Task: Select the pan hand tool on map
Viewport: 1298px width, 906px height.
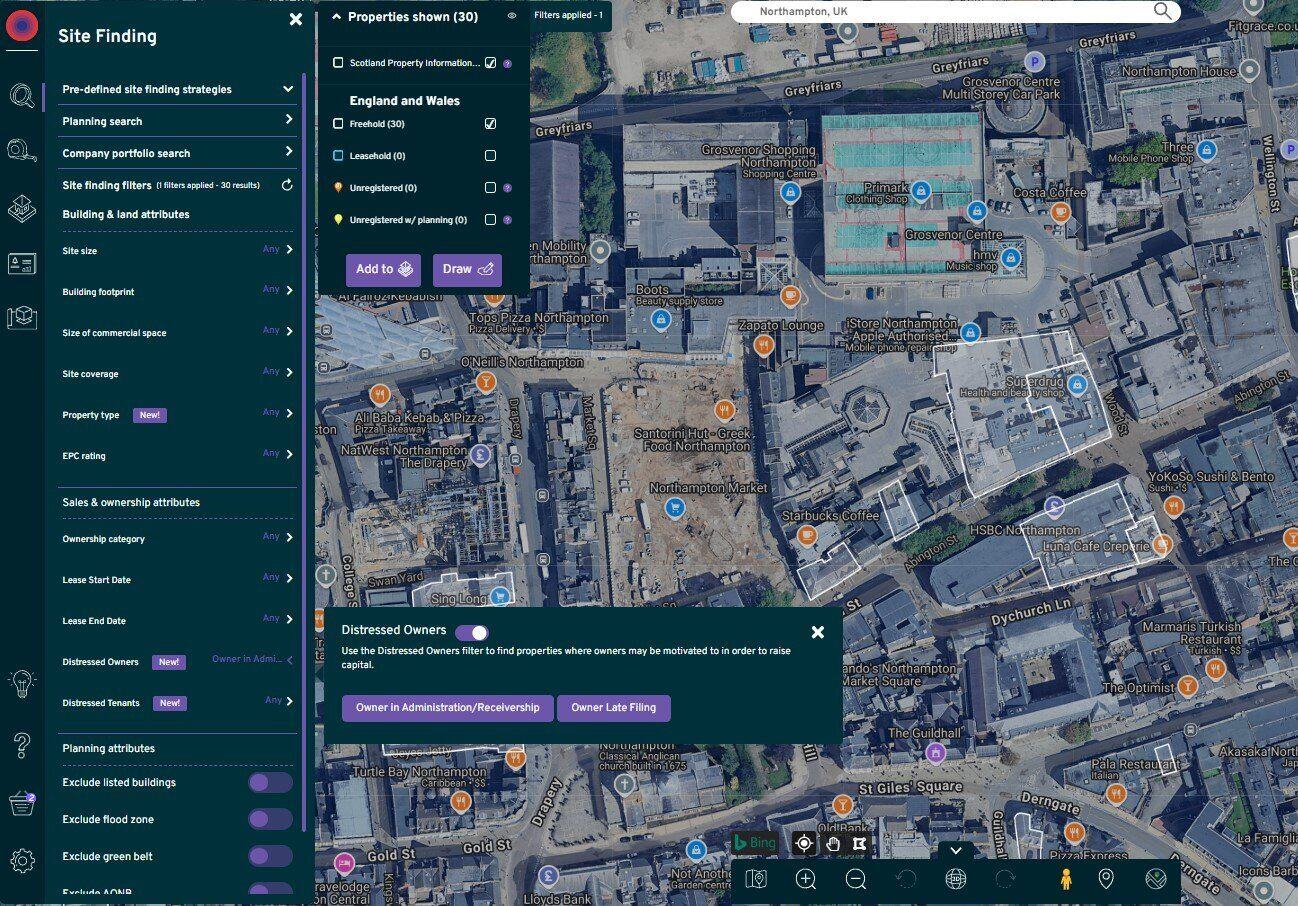Action: 833,843
